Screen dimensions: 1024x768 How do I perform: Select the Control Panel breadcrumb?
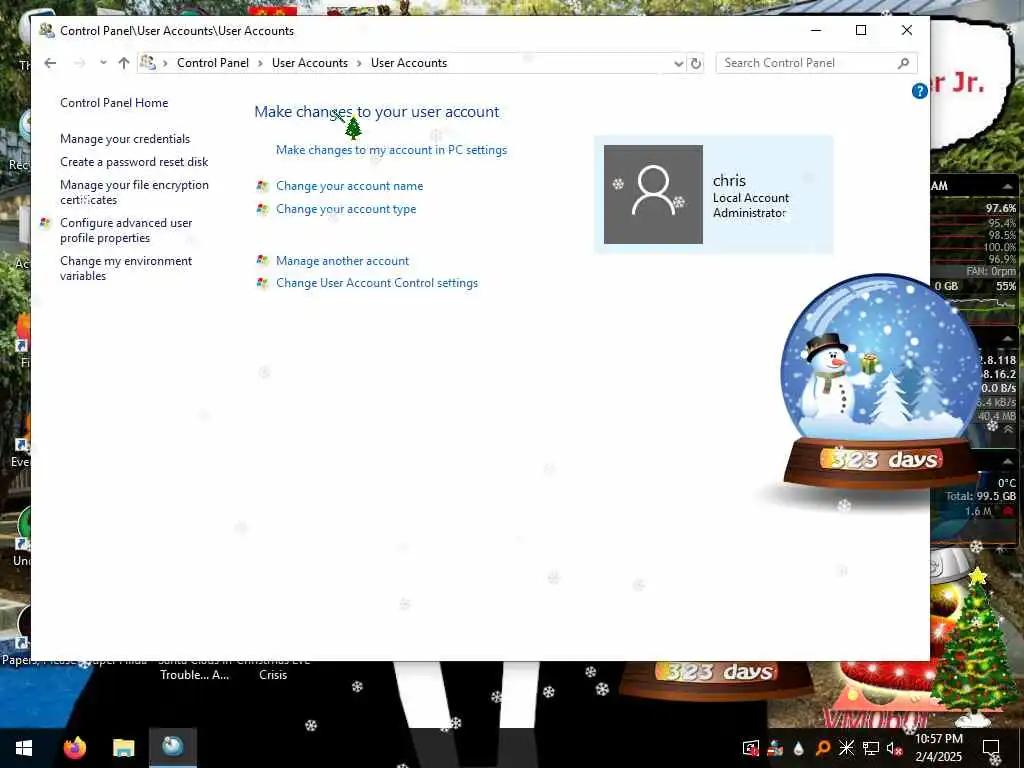213,63
